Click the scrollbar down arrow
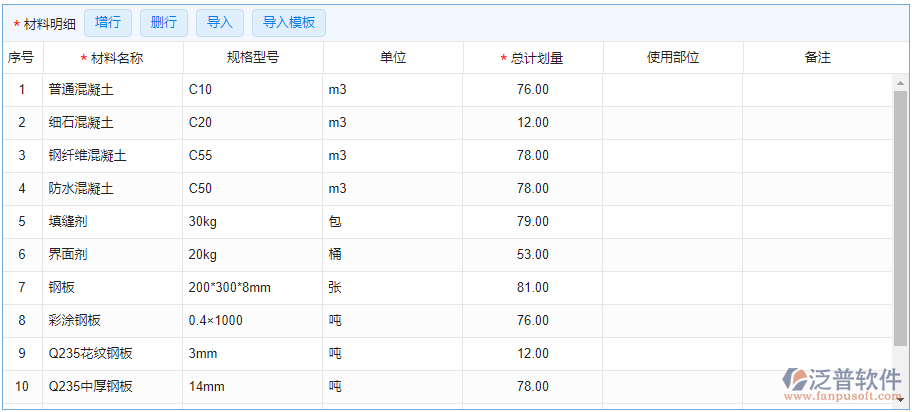Viewport: 912px width, 412px height. pos(901,398)
